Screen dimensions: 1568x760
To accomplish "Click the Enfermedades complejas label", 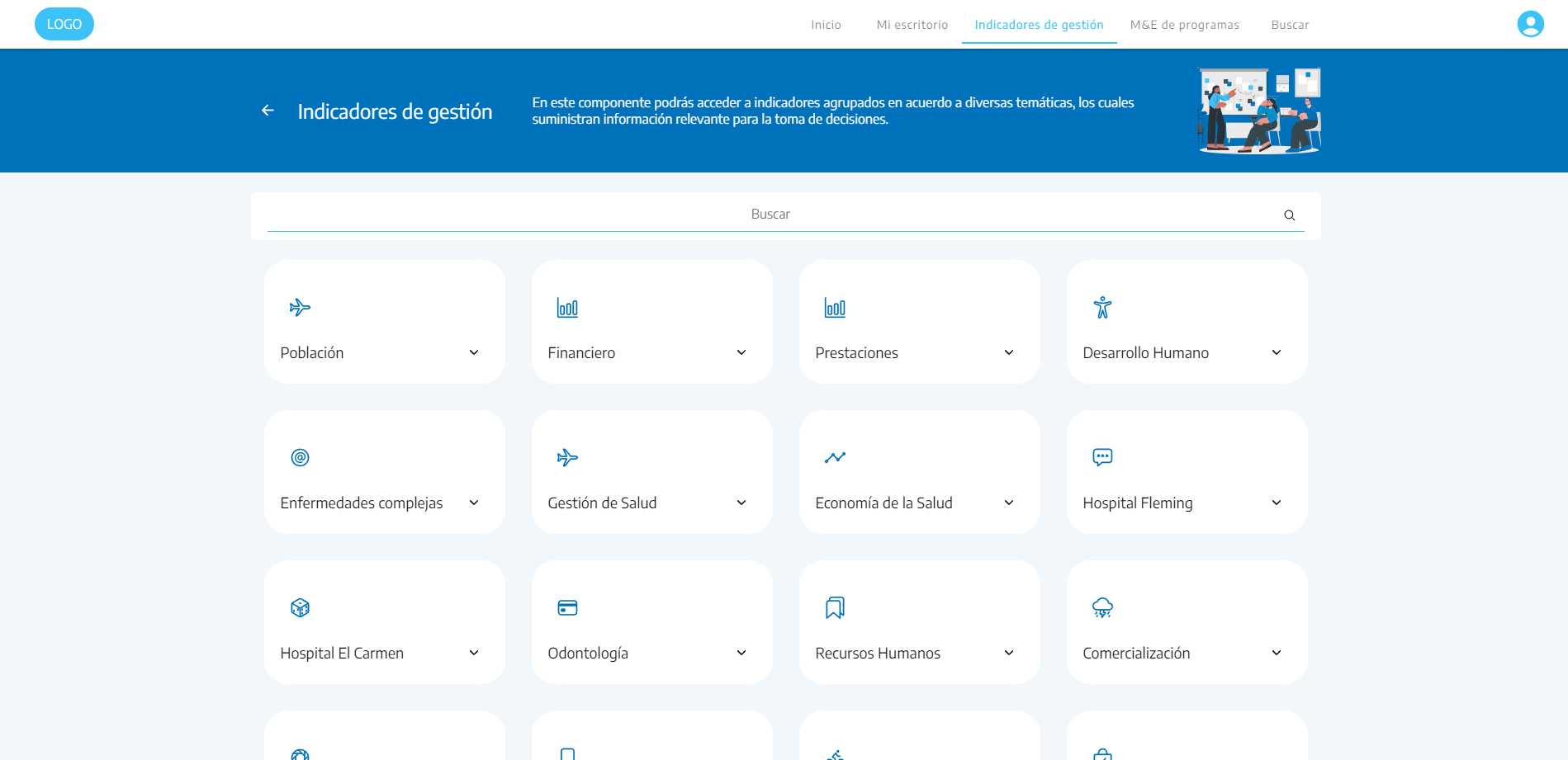I will point(362,503).
